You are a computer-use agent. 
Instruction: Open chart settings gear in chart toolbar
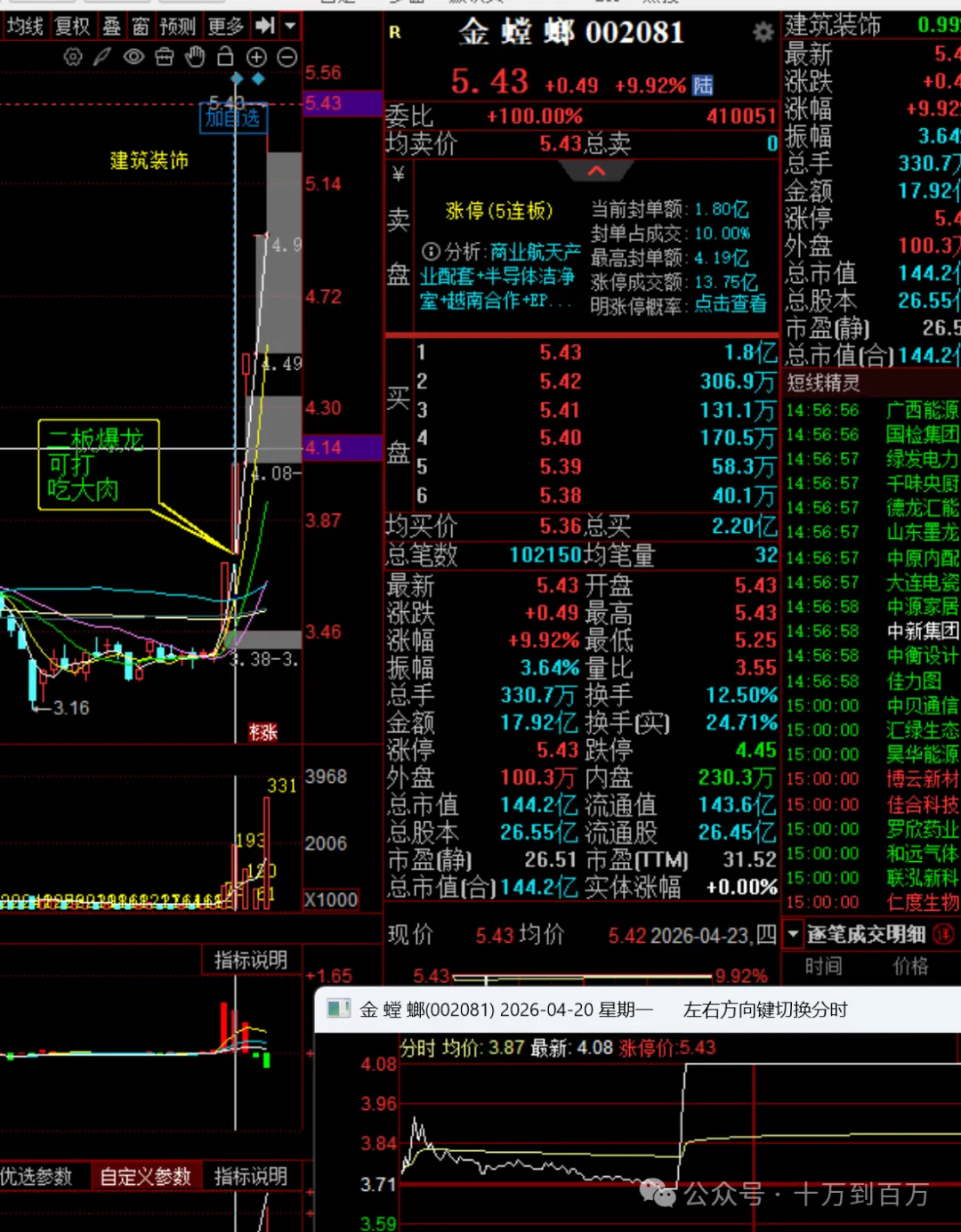(x=73, y=57)
